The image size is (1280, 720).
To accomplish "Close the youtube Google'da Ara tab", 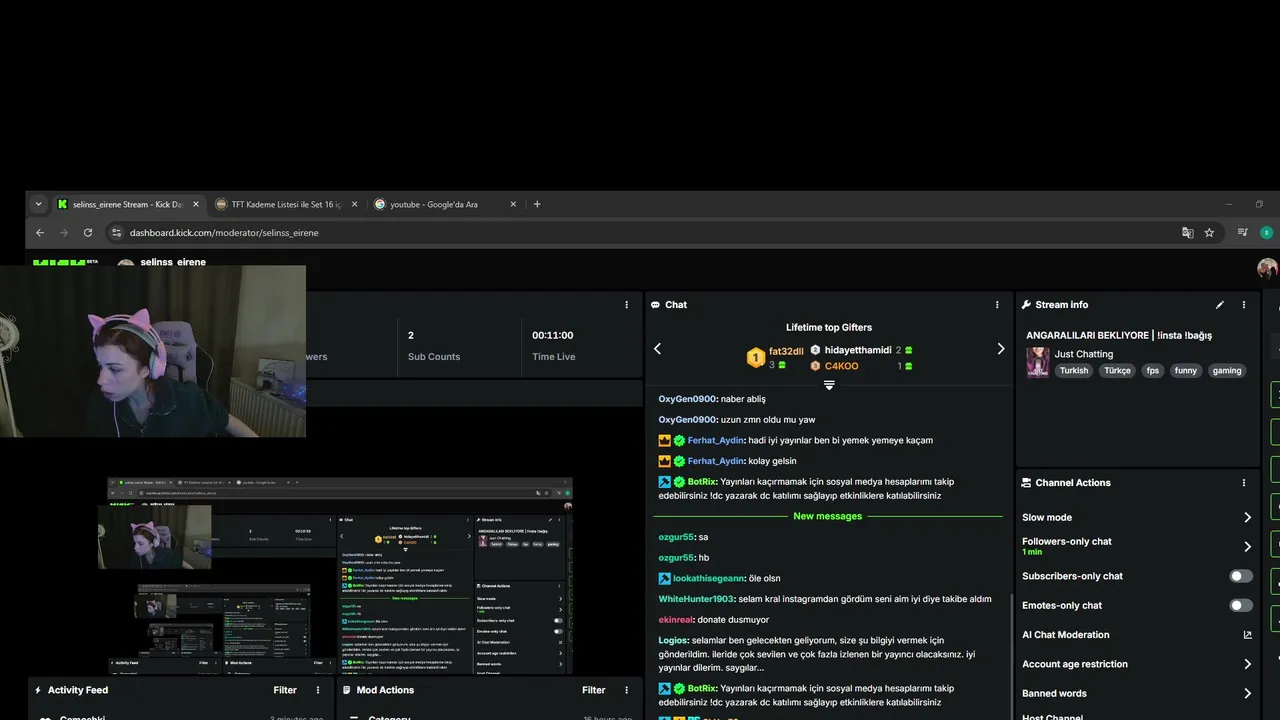I will coord(513,204).
